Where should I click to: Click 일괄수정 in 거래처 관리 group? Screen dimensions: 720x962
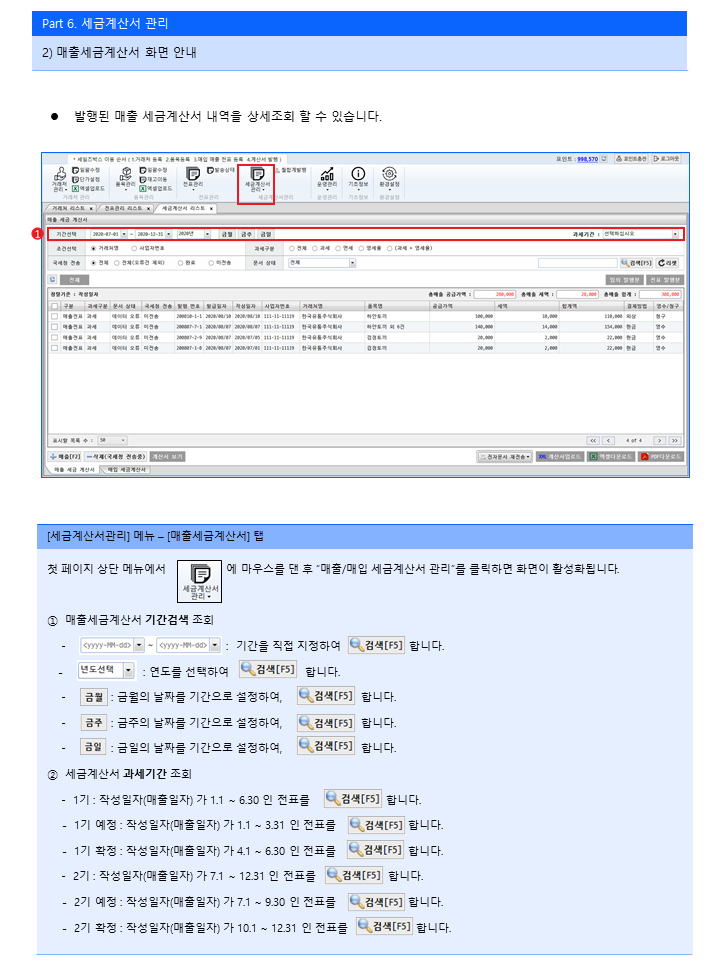point(86,170)
